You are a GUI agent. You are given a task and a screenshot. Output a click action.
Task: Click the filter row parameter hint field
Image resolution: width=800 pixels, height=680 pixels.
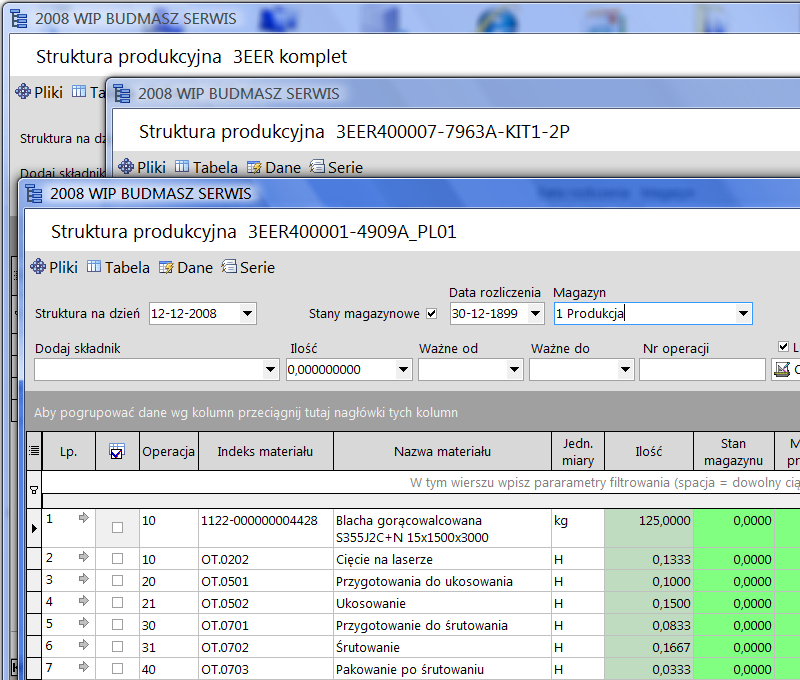pos(421,482)
